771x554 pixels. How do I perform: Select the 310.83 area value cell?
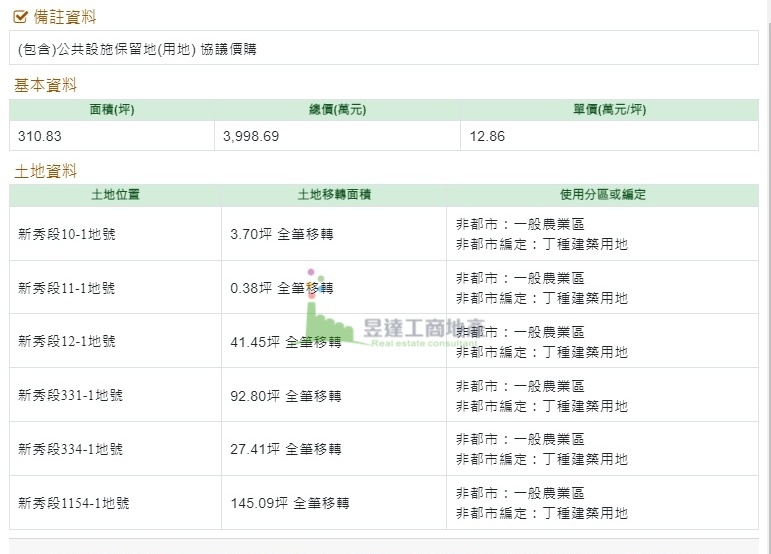click(x=112, y=136)
